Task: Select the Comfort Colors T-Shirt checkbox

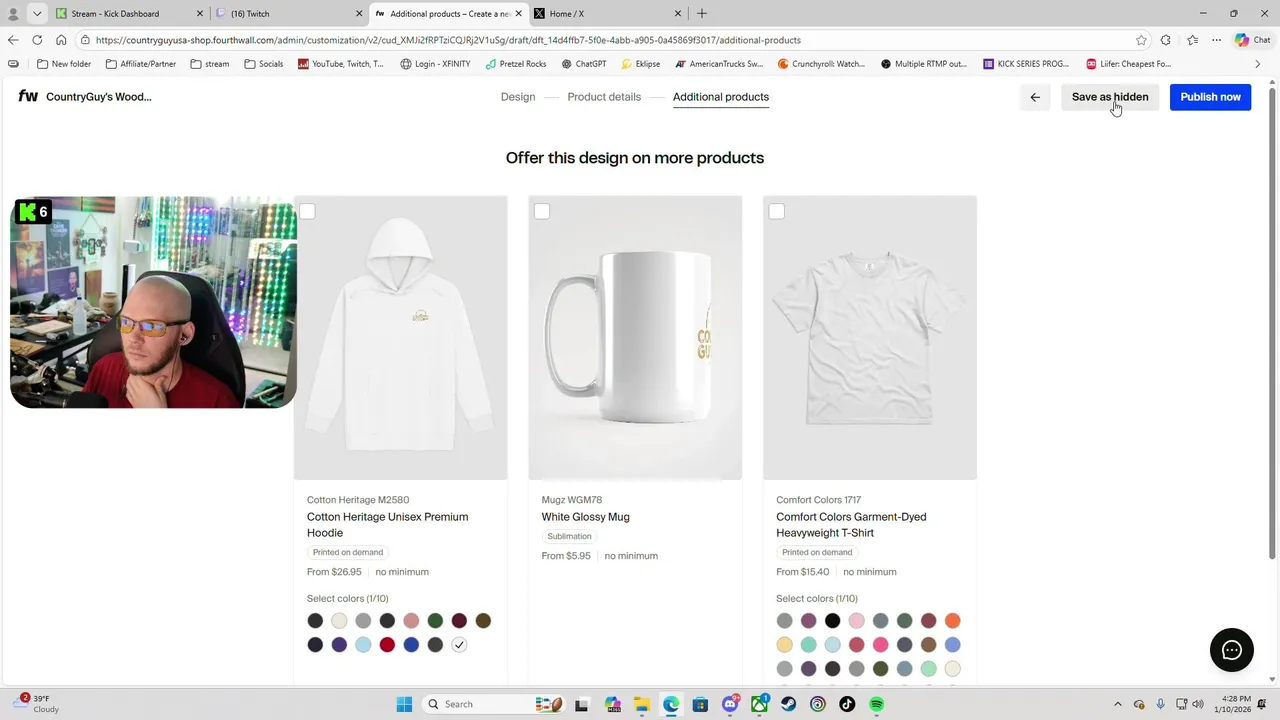Action: (x=777, y=211)
